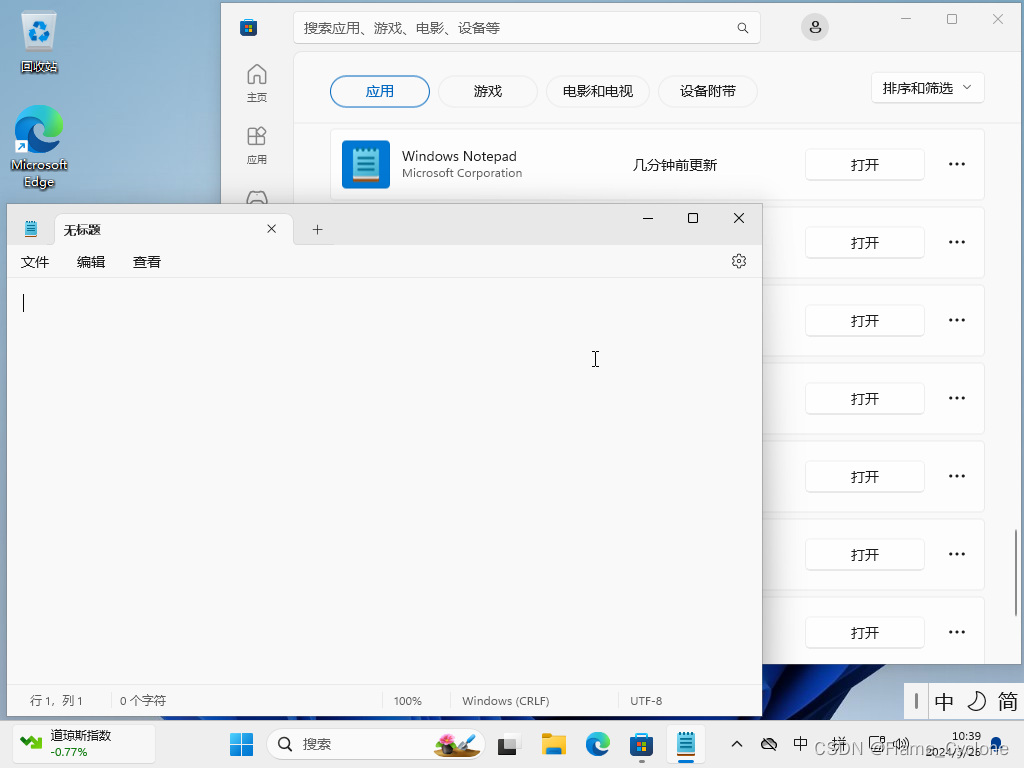Click the Windows Notepad app icon in the Store list

[x=366, y=165]
